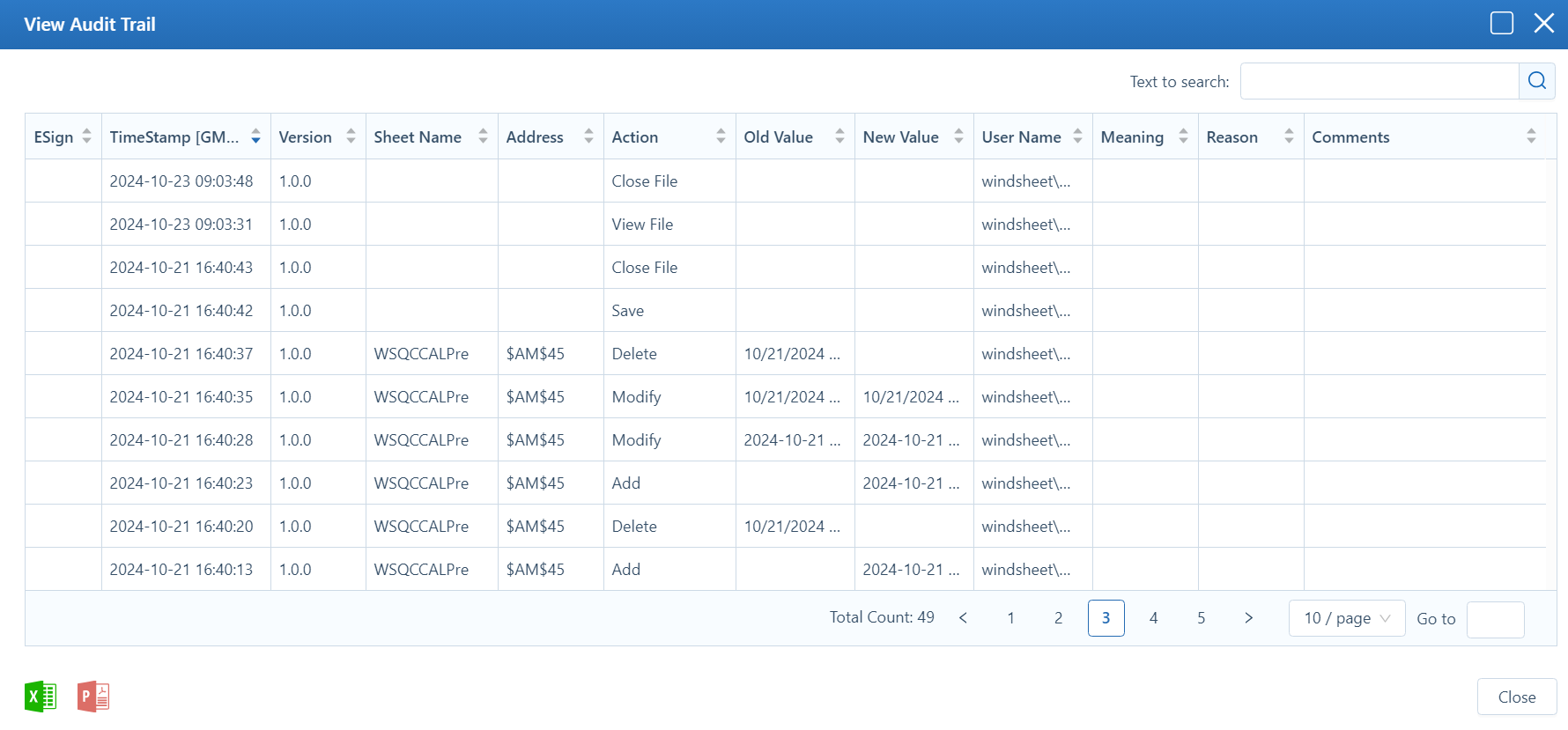Select the View File audit row
Viewport: 1568px width, 730px height.
pos(642,225)
